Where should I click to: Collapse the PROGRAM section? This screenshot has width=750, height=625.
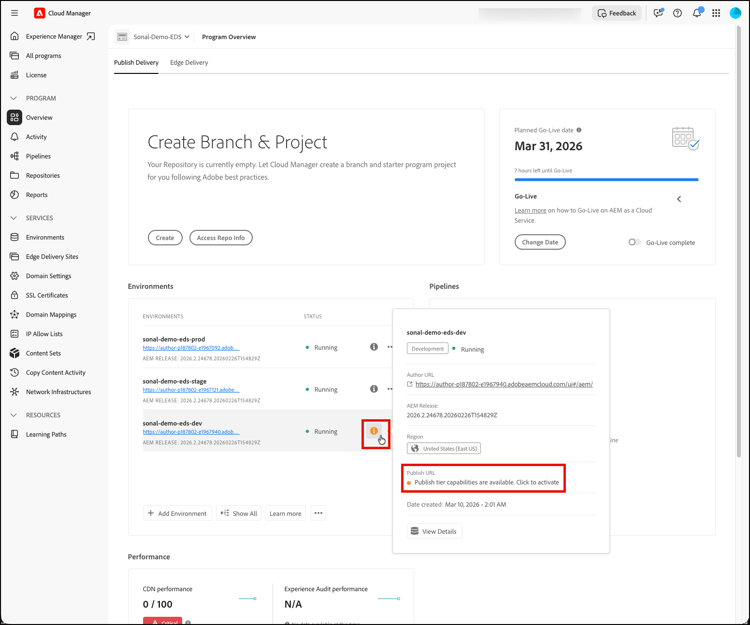[13, 98]
